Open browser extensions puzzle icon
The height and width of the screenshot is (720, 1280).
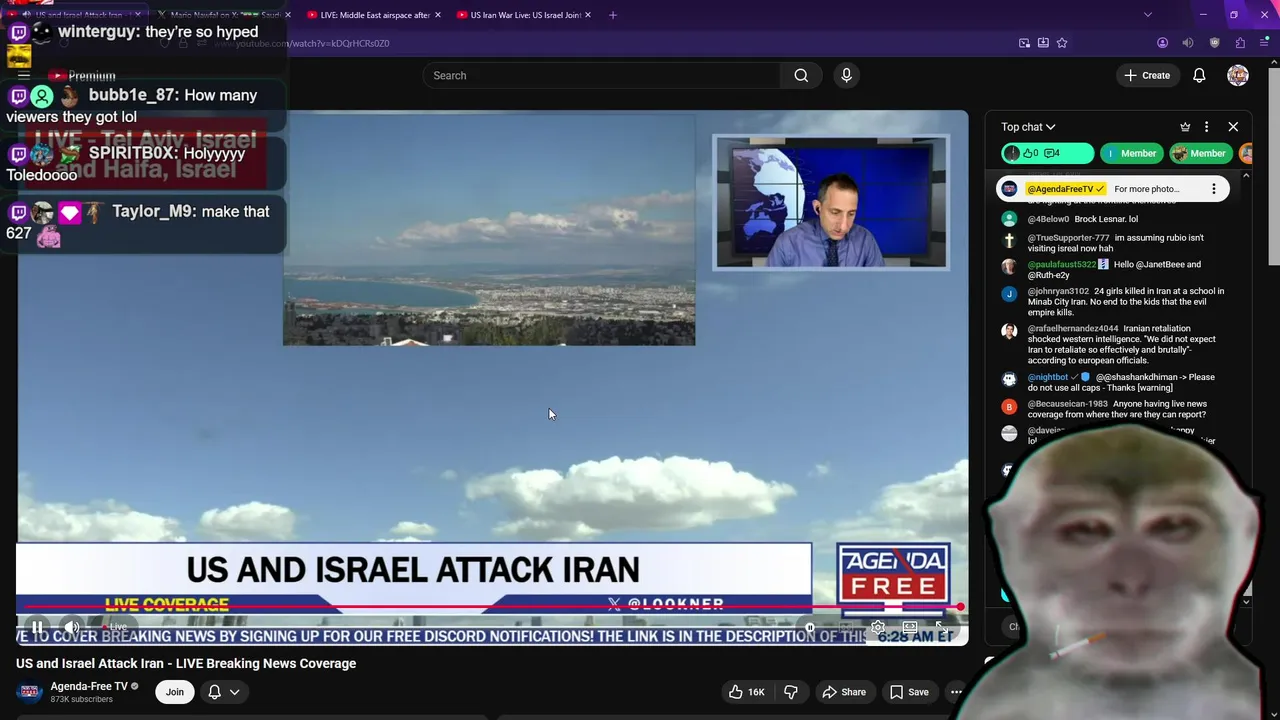click(1240, 43)
